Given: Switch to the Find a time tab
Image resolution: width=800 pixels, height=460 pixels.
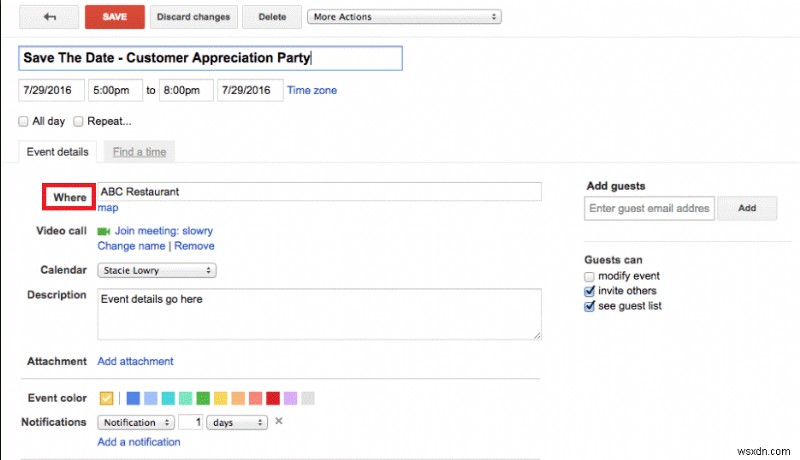Looking at the screenshot, I should coord(140,152).
